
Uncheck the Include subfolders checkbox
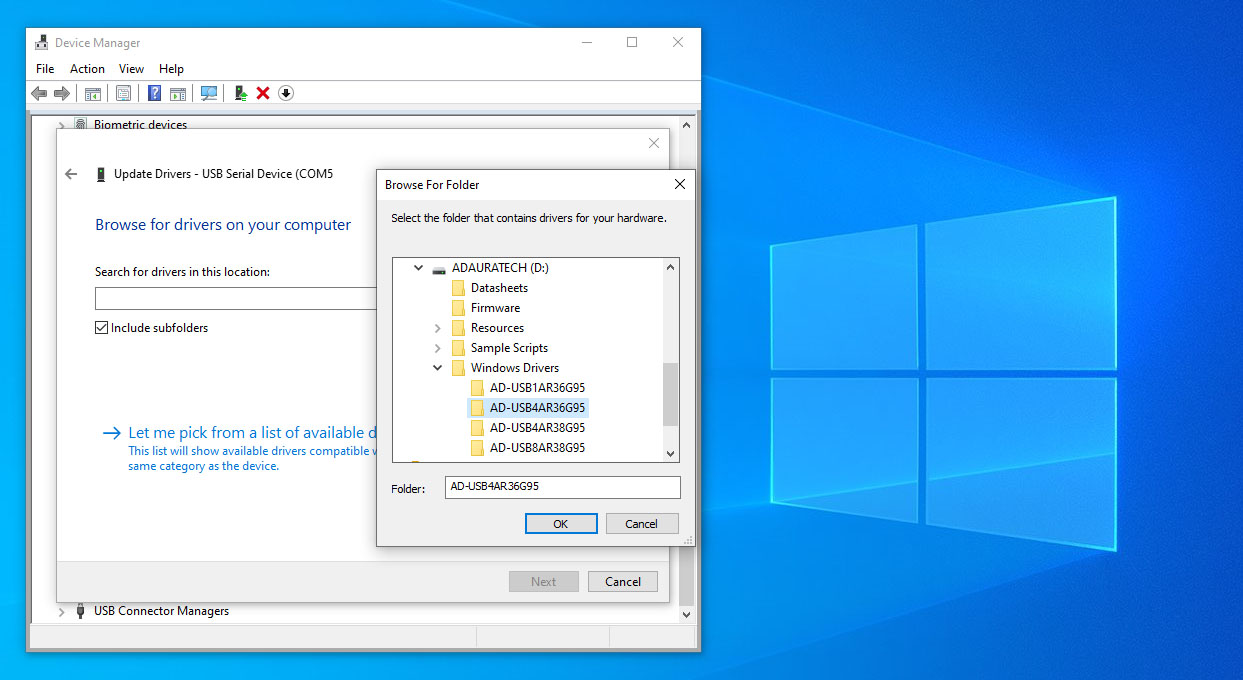click(x=101, y=328)
